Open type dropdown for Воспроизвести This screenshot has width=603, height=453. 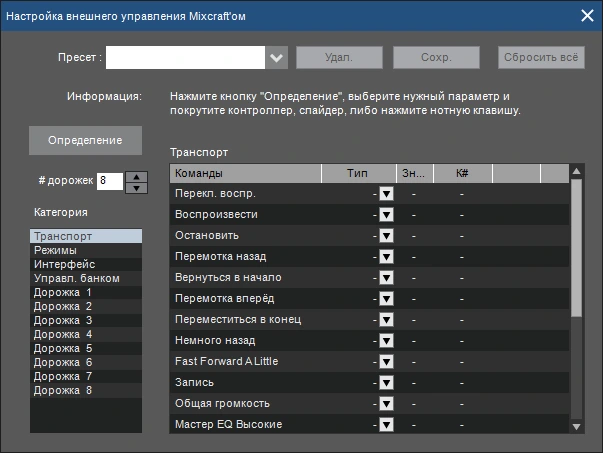point(386,215)
